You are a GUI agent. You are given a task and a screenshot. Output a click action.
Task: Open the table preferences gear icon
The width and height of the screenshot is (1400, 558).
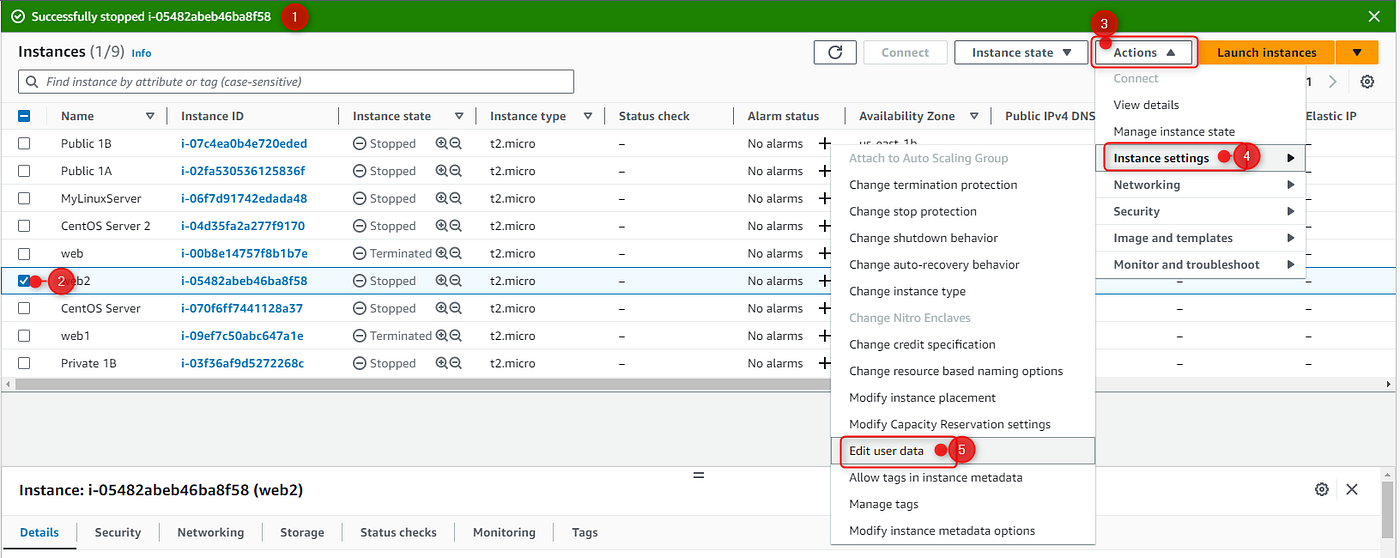pyautogui.click(x=1367, y=82)
